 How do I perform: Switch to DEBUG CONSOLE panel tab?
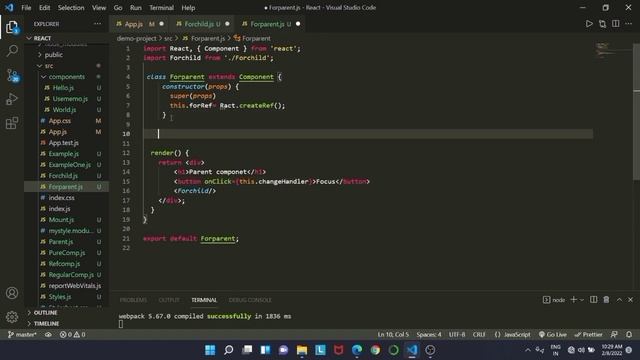(x=250, y=300)
